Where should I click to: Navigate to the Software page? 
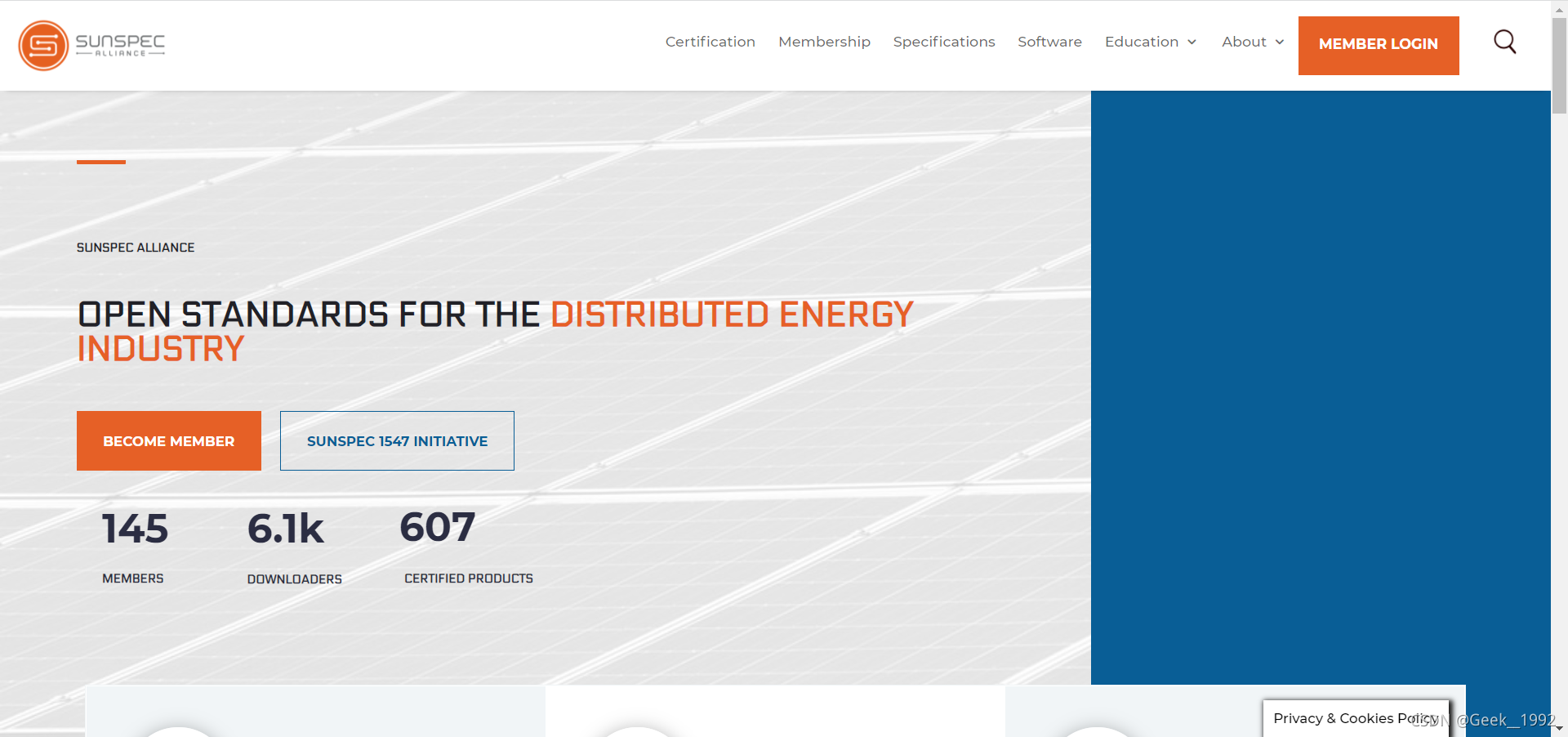coord(1049,42)
